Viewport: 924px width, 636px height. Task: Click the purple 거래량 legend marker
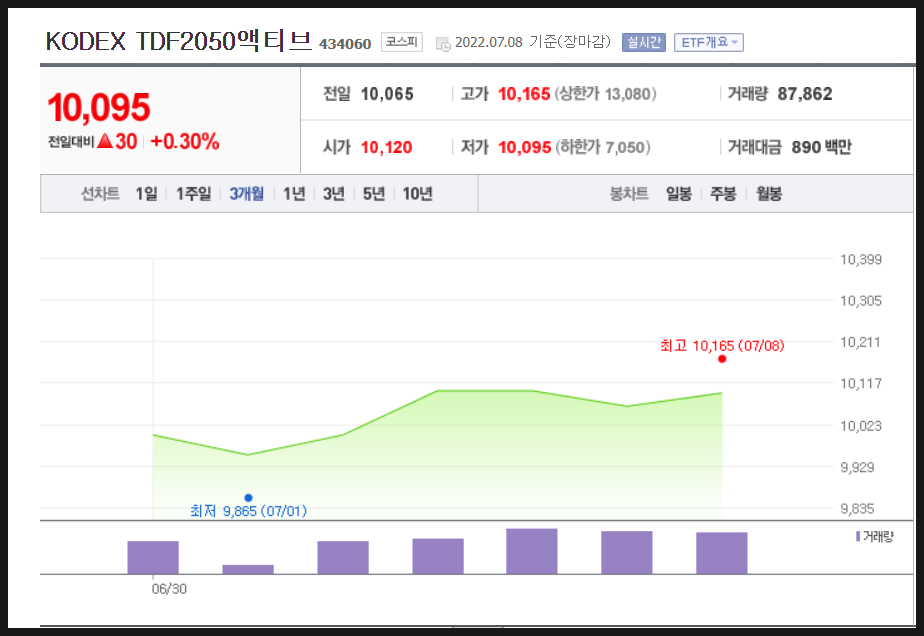click(x=858, y=536)
